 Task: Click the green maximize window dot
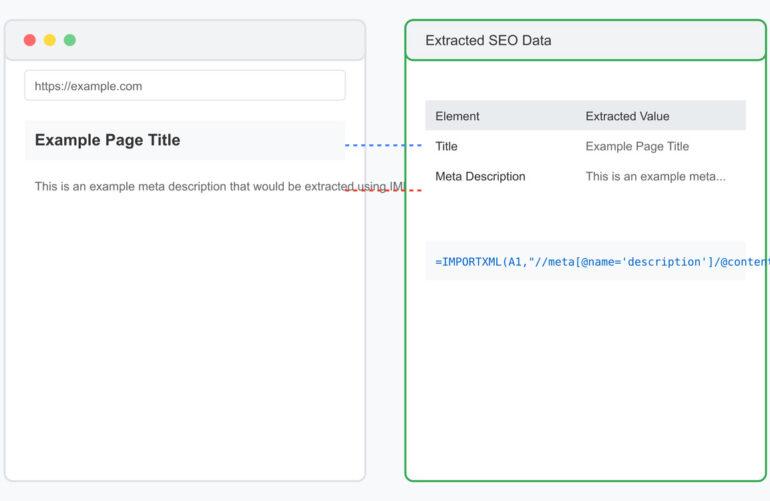coord(70,40)
